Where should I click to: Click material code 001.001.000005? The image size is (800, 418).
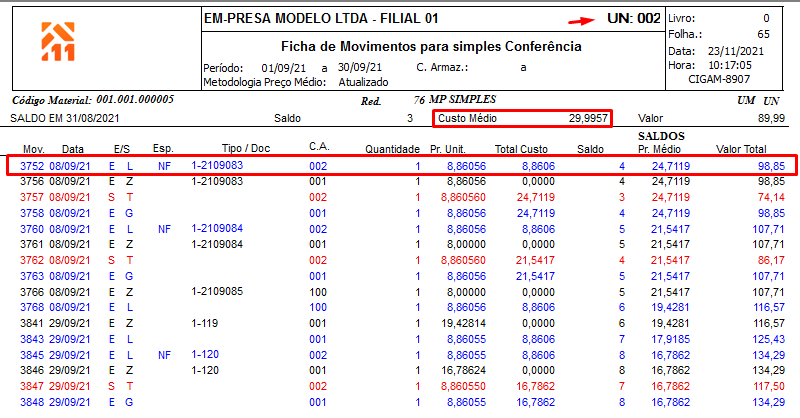tap(135, 99)
